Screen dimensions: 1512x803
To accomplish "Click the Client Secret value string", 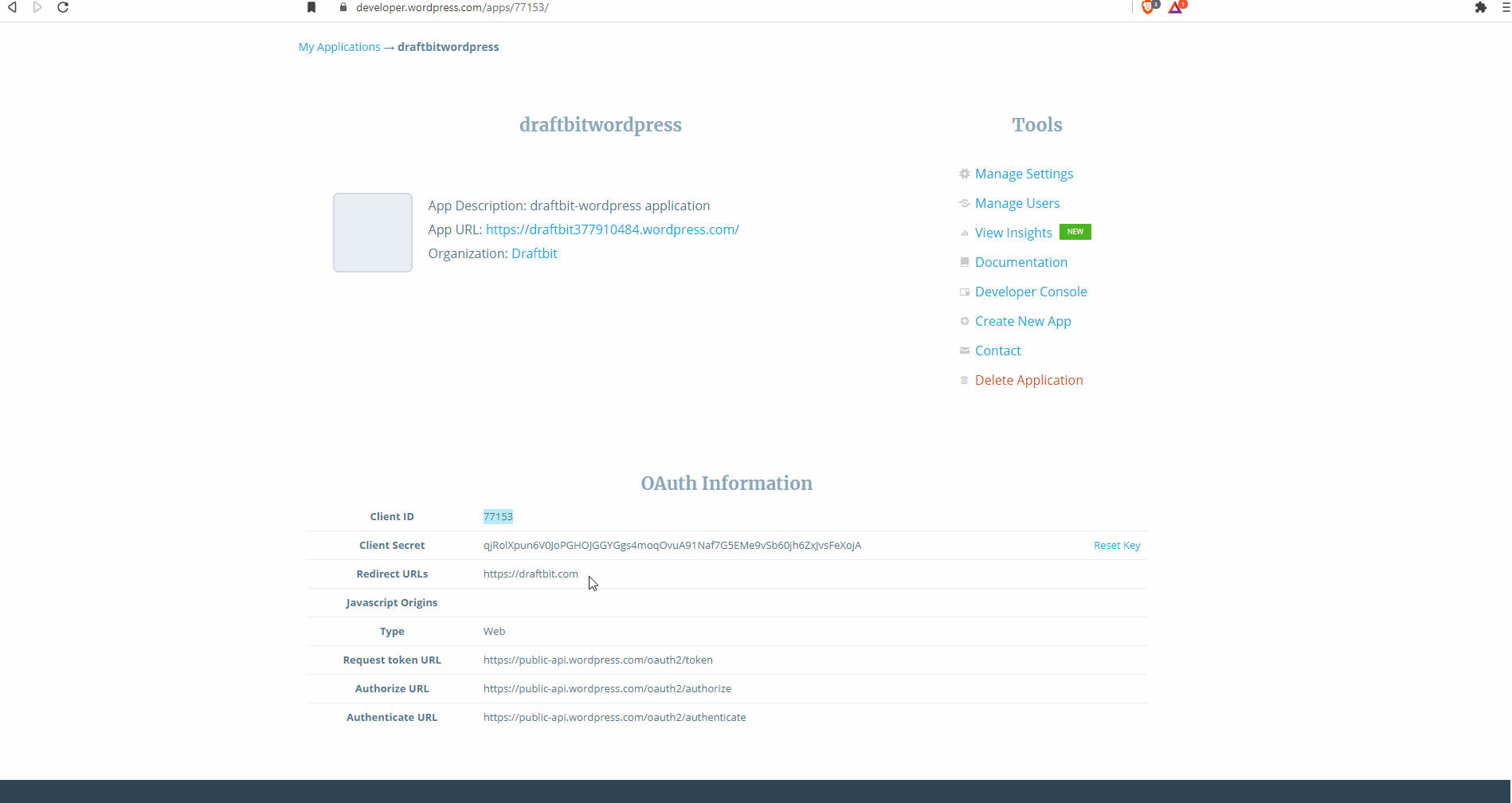I will [672, 546].
